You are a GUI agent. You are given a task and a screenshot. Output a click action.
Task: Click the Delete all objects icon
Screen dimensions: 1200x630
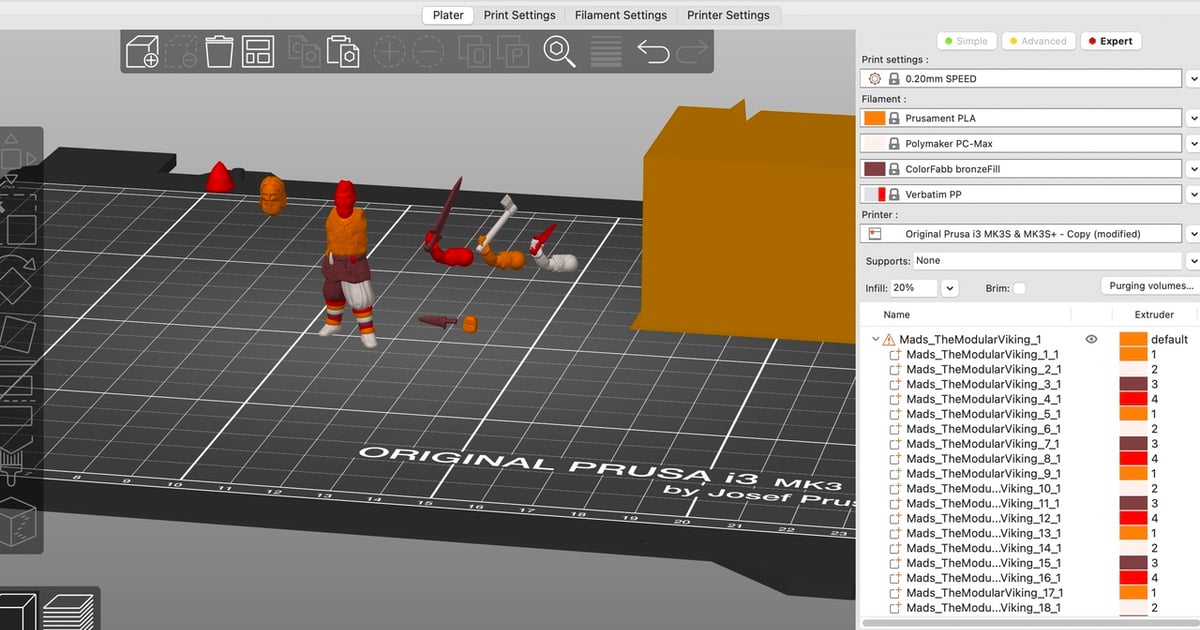(x=218, y=52)
